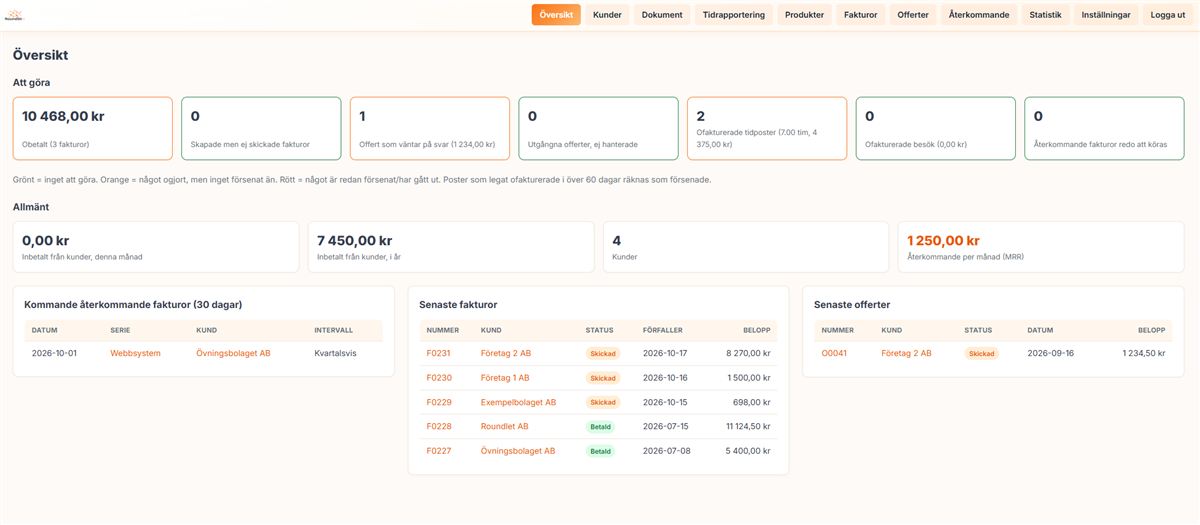Screen dimensions: 1200x525
Task: Switch to Tidrapportering
Action: [x=734, y=15]
